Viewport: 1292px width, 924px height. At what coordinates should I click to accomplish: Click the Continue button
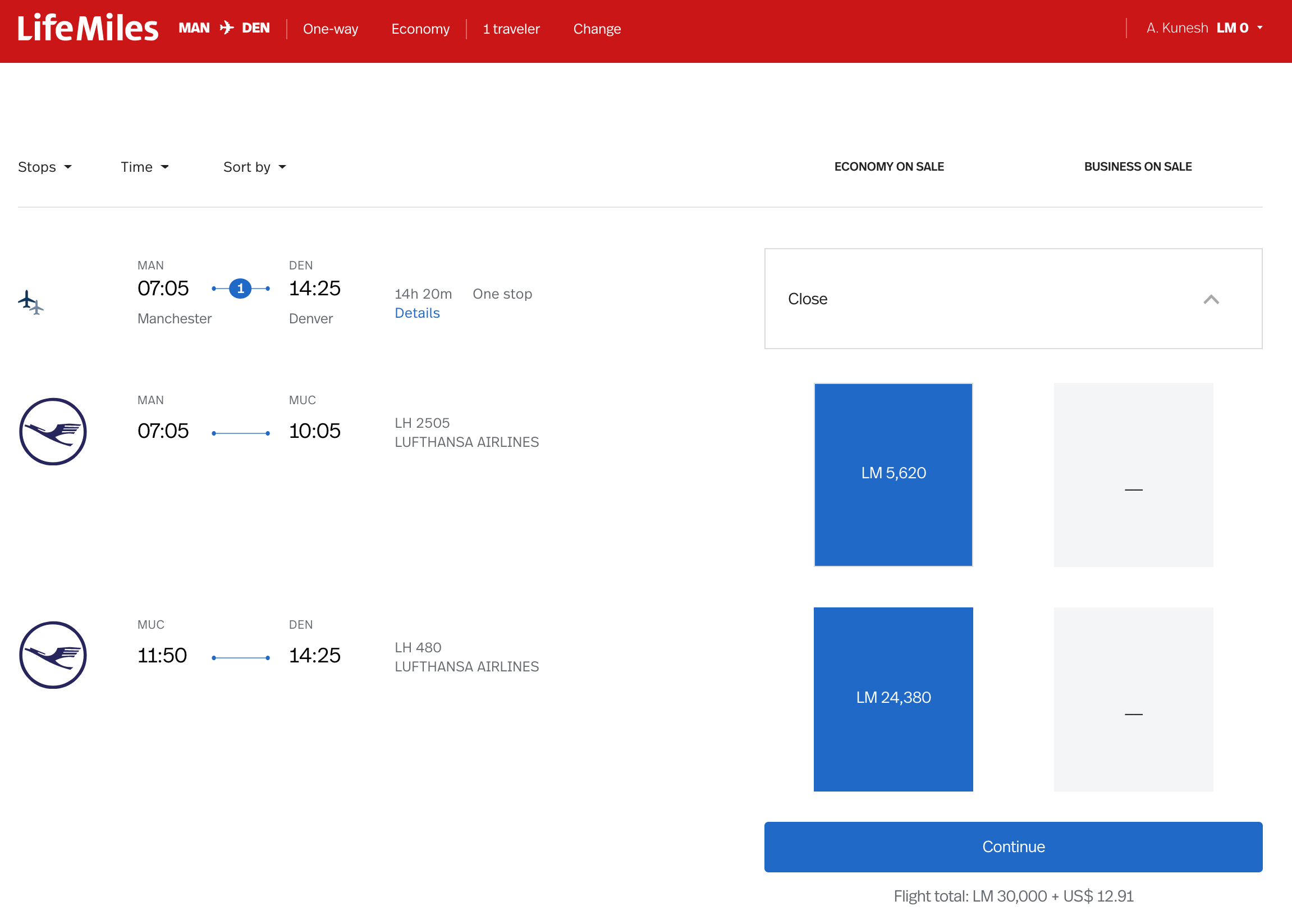coord(1013,847)
